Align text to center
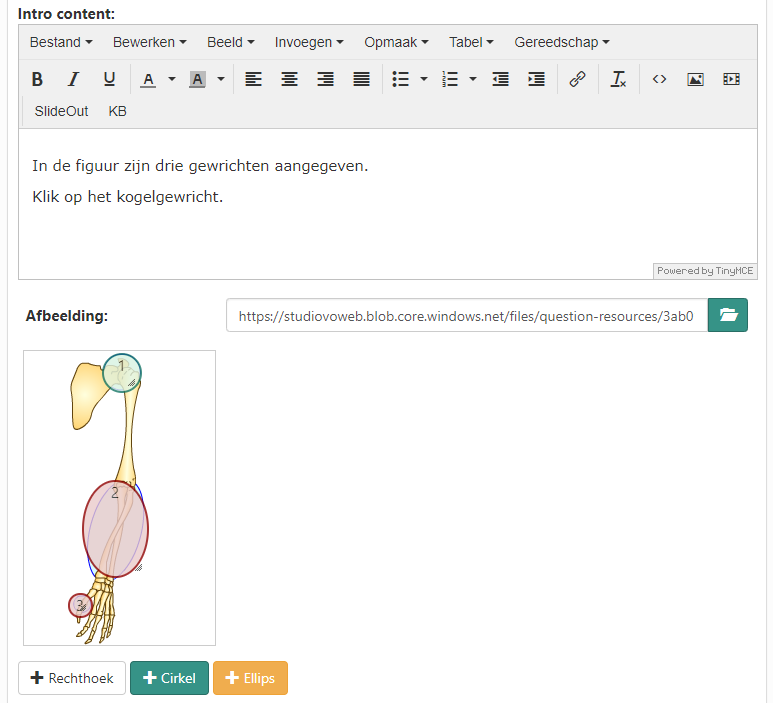 point(289,79)
